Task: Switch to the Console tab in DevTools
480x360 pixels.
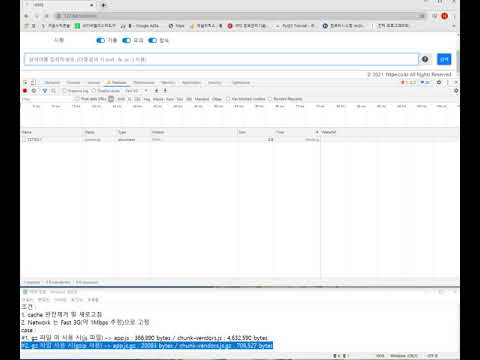Action: (x=73, y=83)
